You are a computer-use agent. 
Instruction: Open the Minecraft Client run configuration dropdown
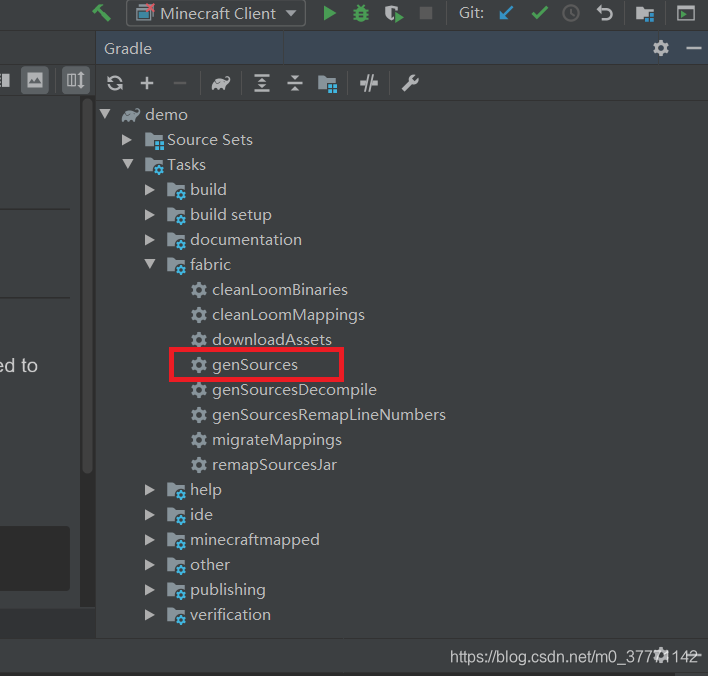(216, 13)
